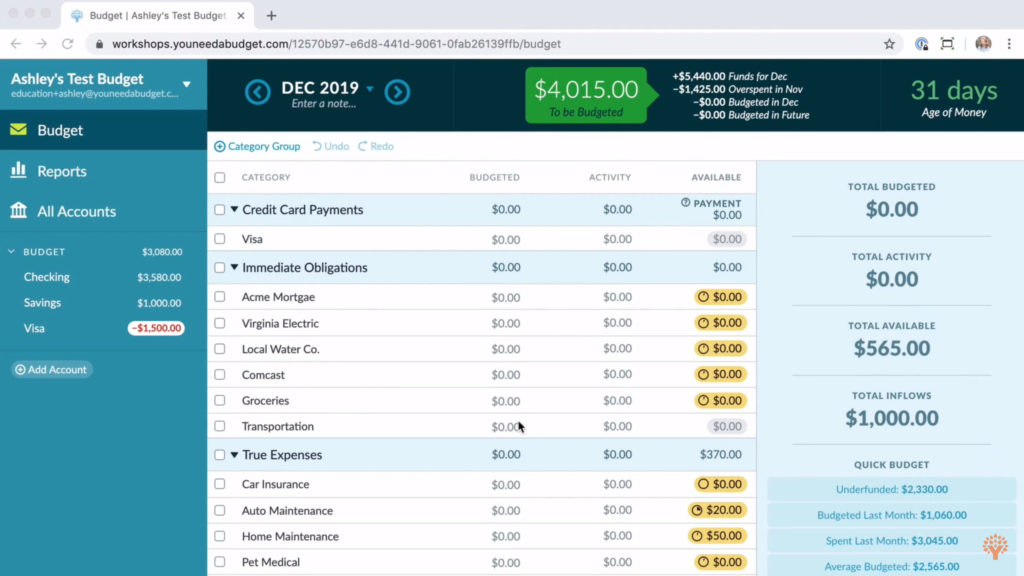Click Groceries available goal pill
Image resolution: width=1024 pixels, height=576 pixels.
pyautogui.click(x=720, y=400)
